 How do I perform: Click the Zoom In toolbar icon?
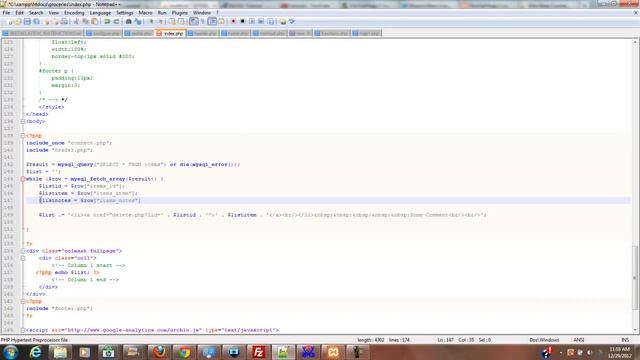click(151, 21)
